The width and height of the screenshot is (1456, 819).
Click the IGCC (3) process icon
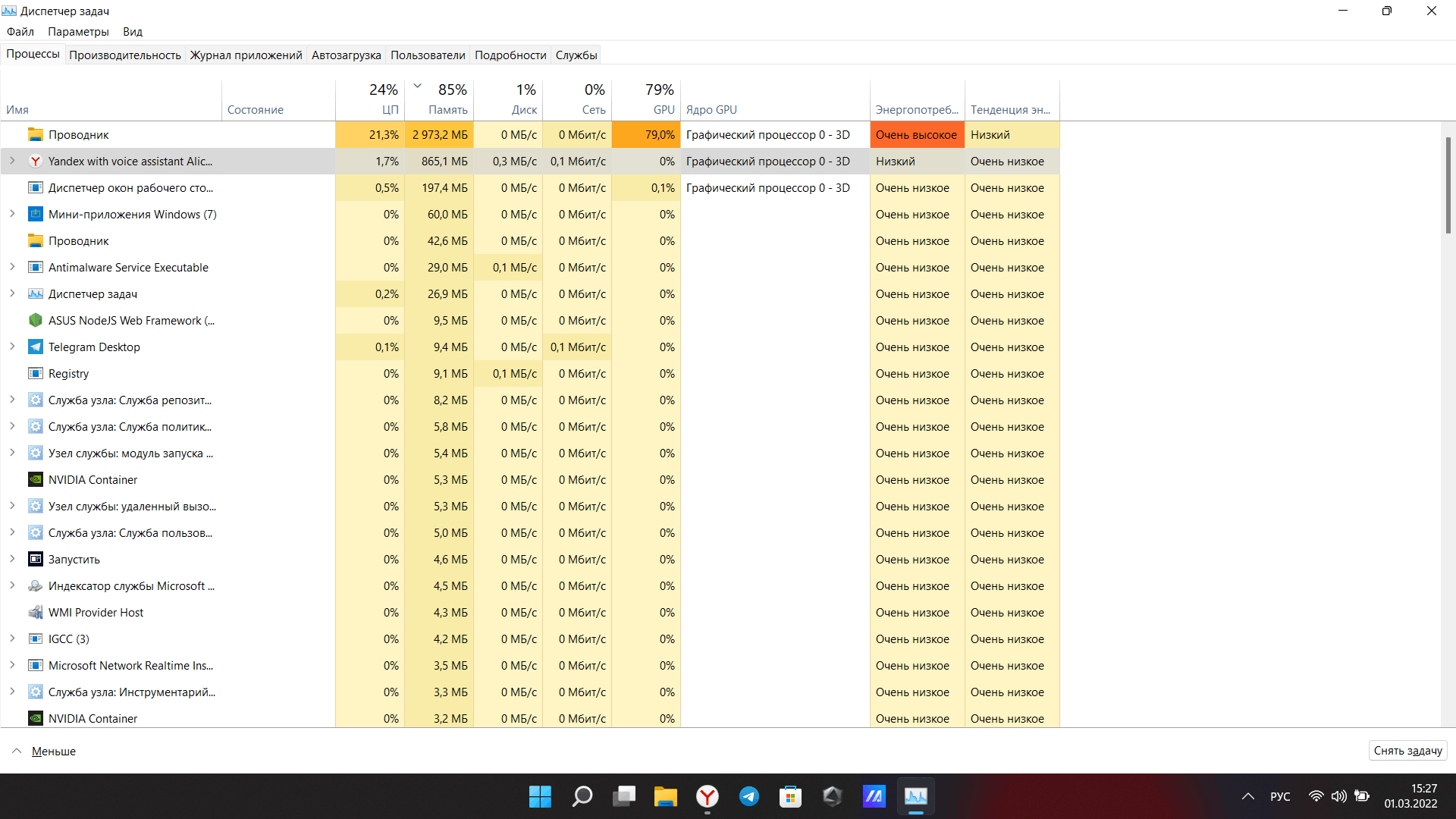pos(36,639)
